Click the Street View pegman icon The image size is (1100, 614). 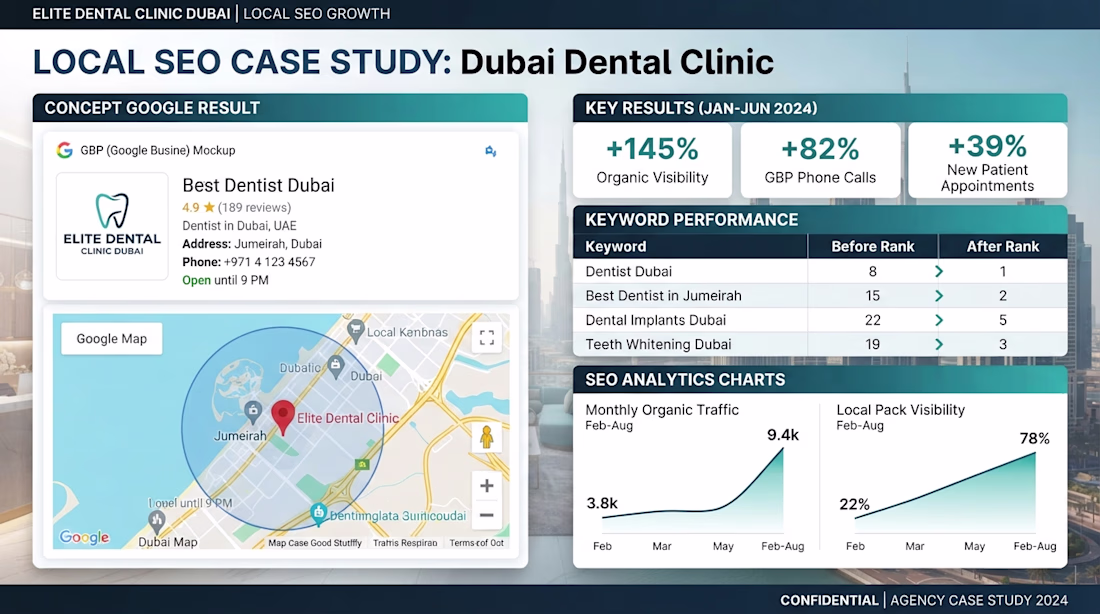[x=486, y=437]
